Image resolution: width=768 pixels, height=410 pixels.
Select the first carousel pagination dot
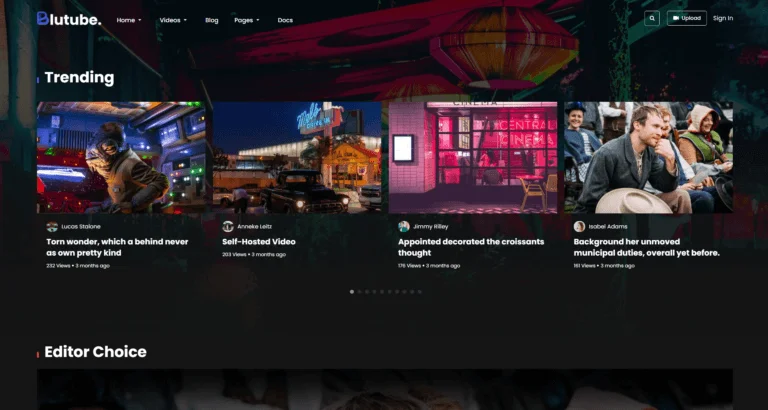point(352,292)
